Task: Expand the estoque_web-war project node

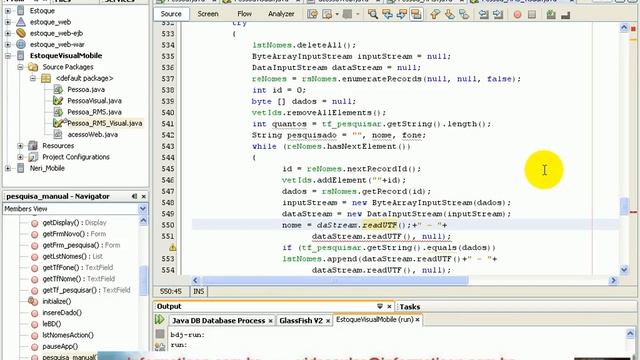Action: [8, 44]
